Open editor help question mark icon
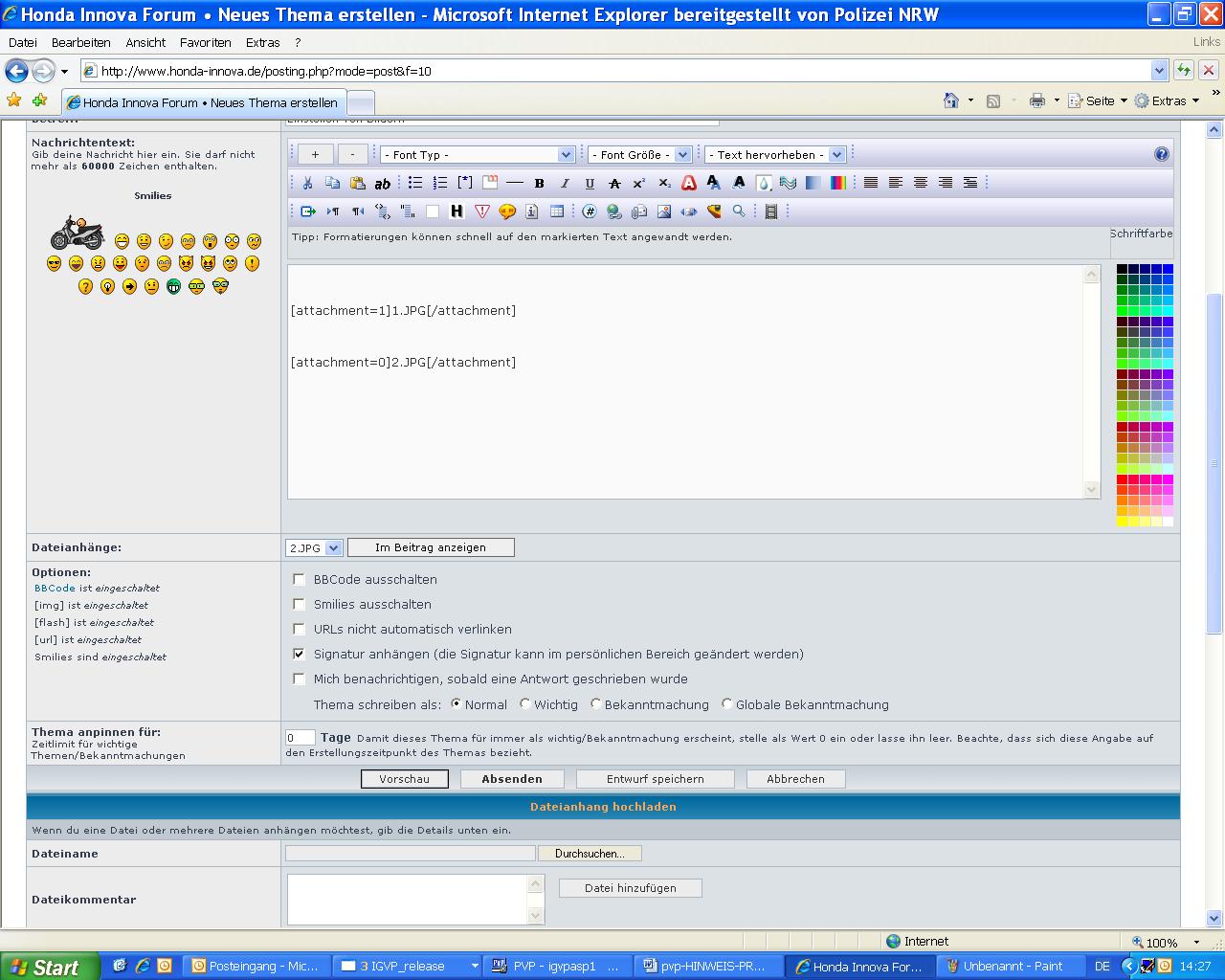 [x=1161, y=154]
